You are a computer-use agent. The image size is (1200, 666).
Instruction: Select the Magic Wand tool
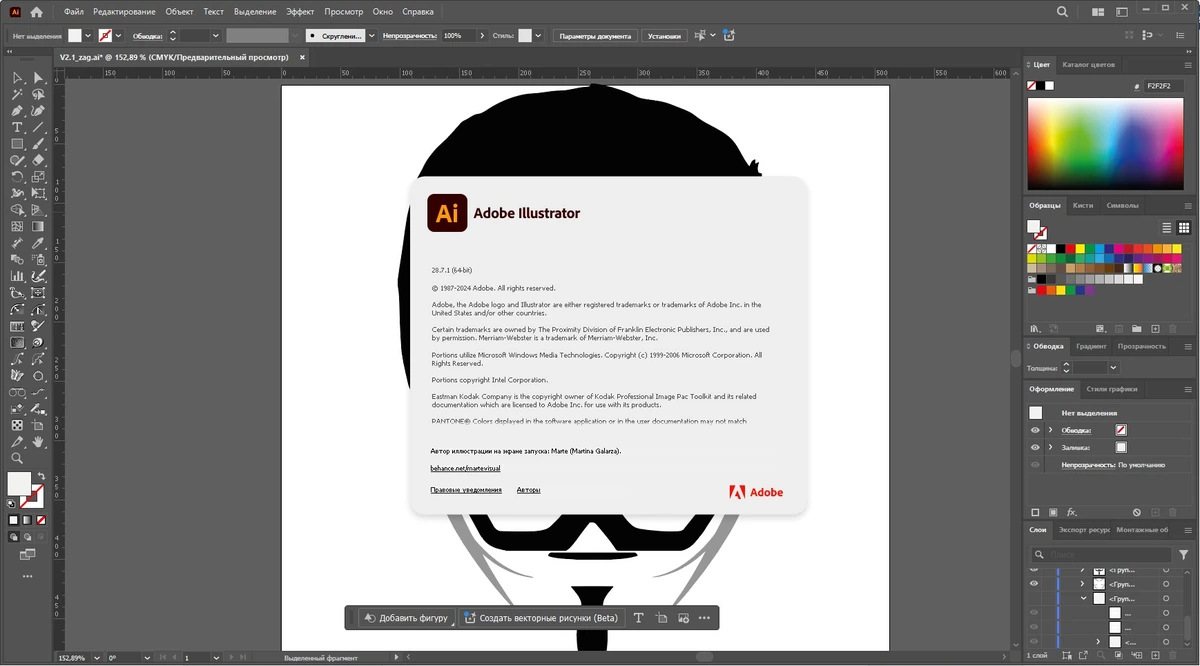click(17, 95)
